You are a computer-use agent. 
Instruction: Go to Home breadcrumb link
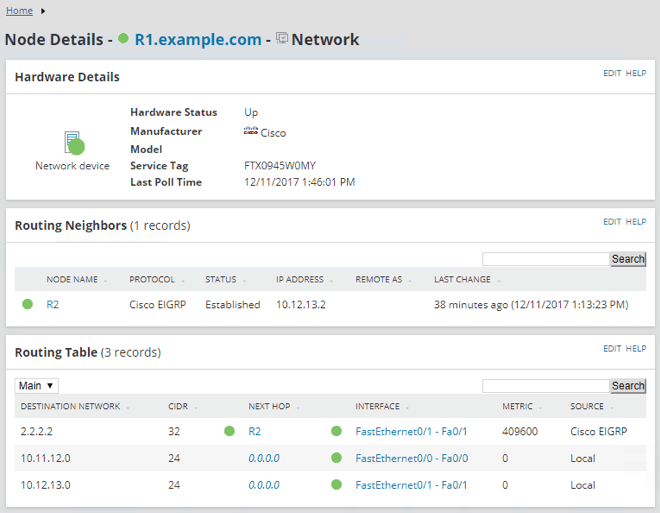click(x=19, y=11)
